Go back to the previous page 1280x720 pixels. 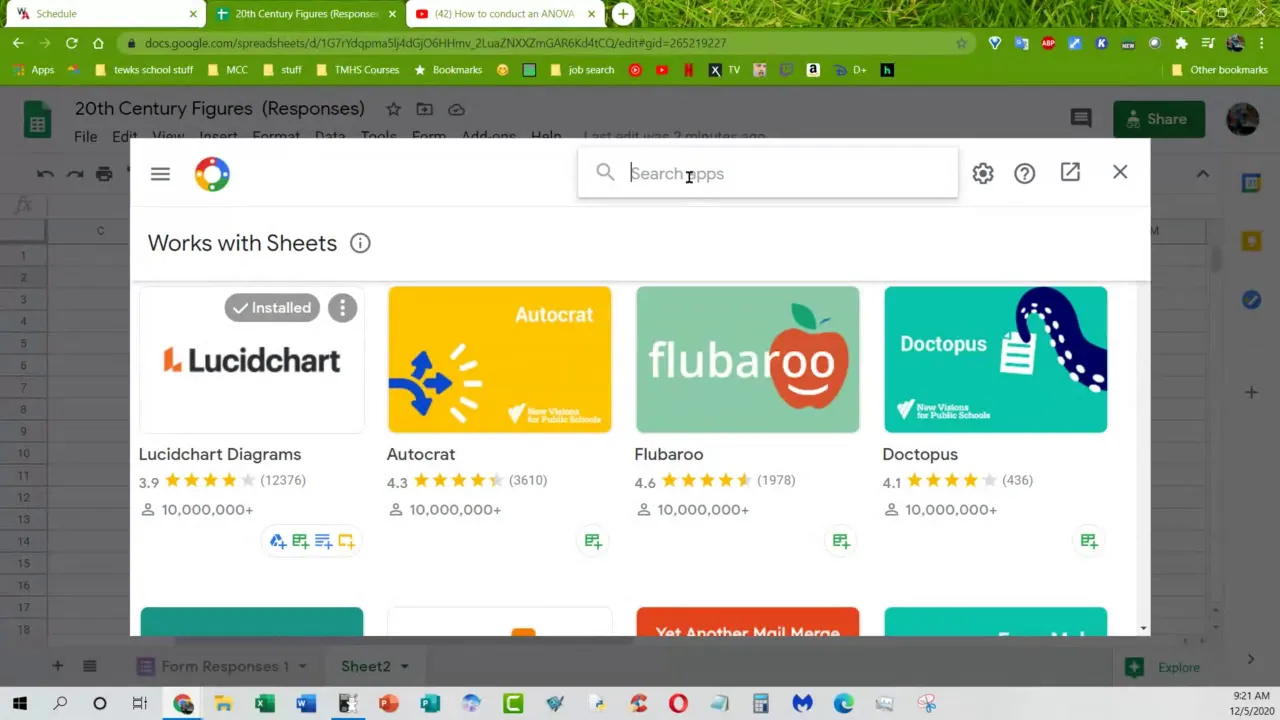(18, 43)
